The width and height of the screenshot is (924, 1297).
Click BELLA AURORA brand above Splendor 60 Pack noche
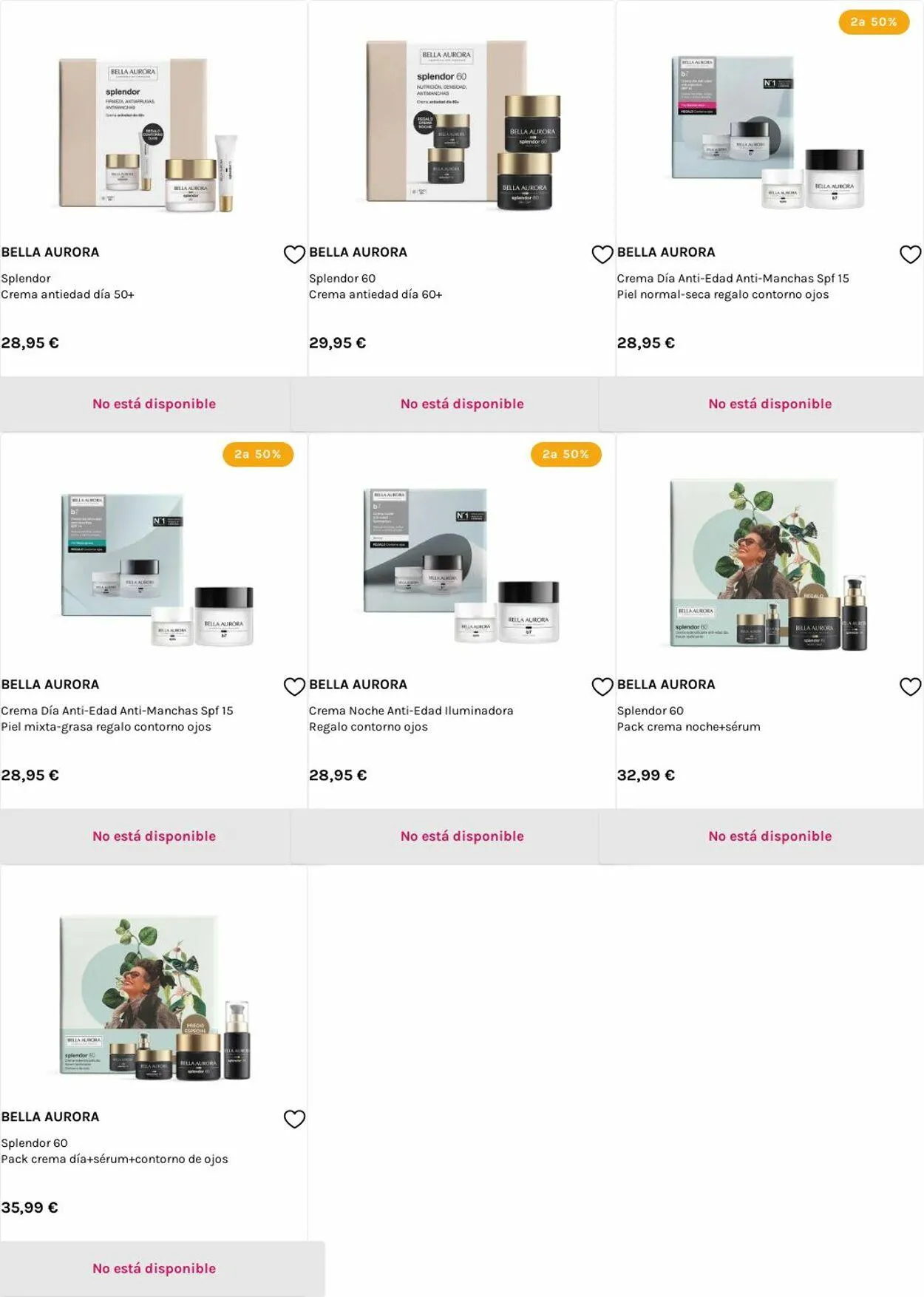[x=666, y=685]
